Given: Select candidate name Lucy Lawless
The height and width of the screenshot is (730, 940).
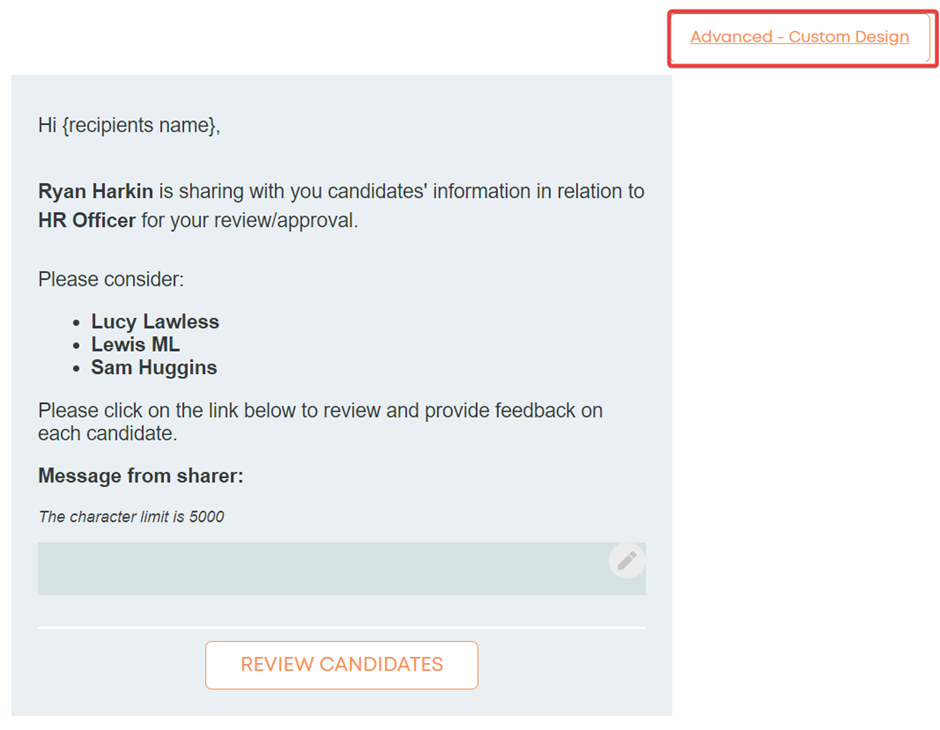Looking at the screenshot, I should click(x=155, y=322).
